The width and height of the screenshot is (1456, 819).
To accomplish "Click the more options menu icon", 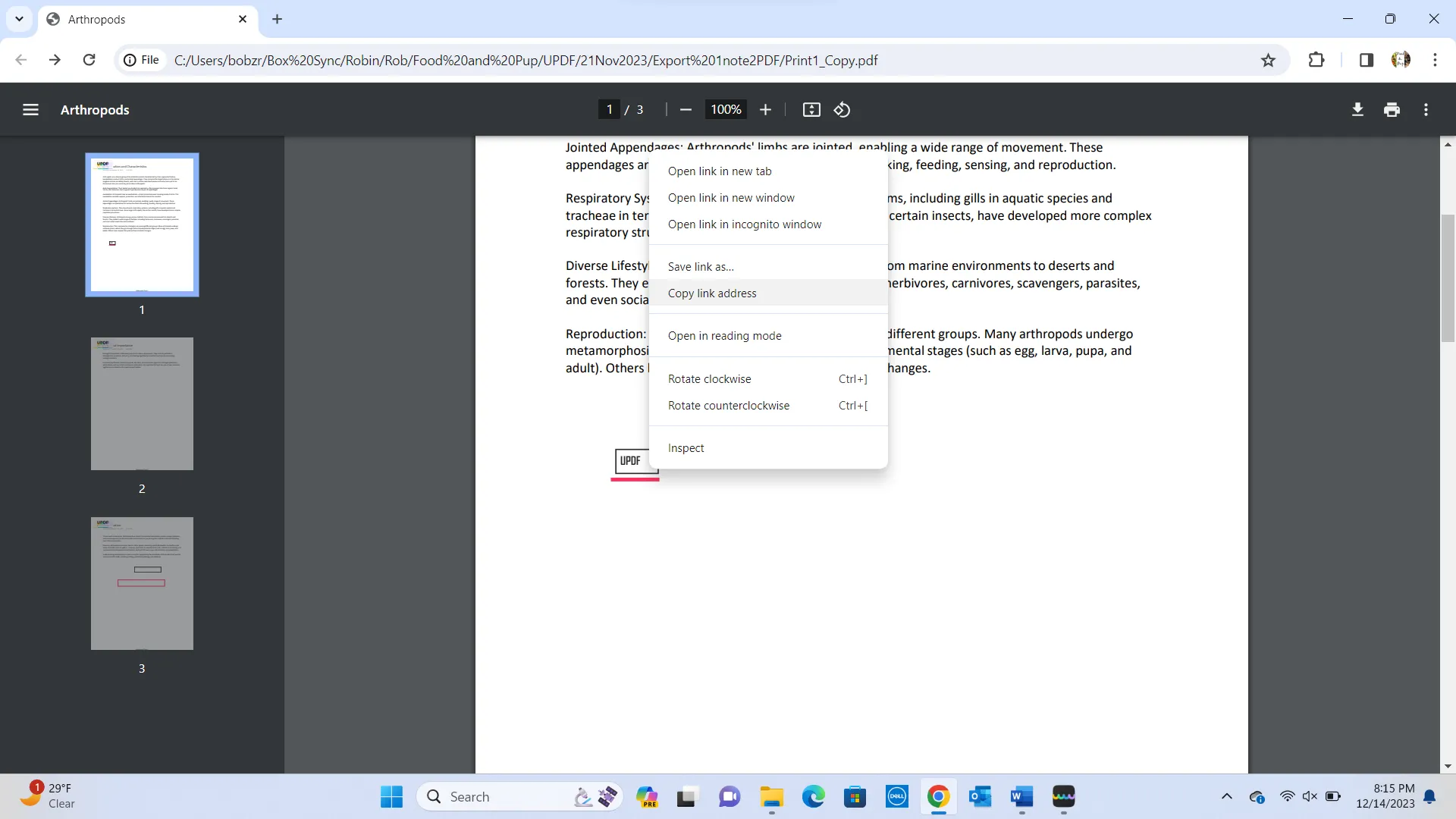I will pos(1426,110).
